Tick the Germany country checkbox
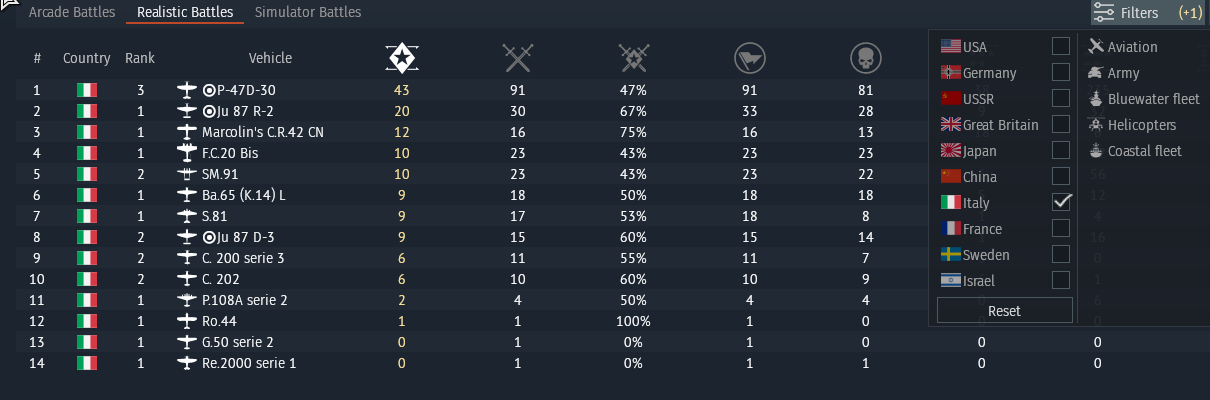Image resolution: width=1210 pixels, height=400 pixels. click(1061, 72)
